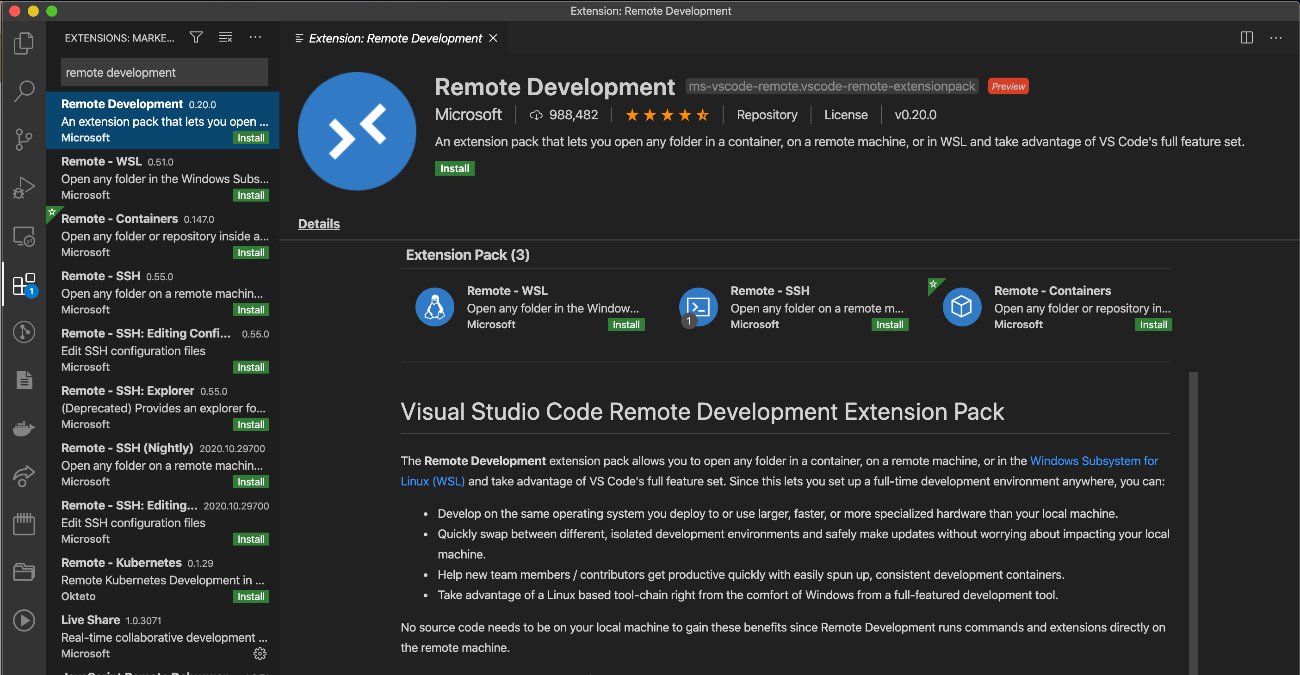Open the Git graph activity bar icon

pos(23,332)
